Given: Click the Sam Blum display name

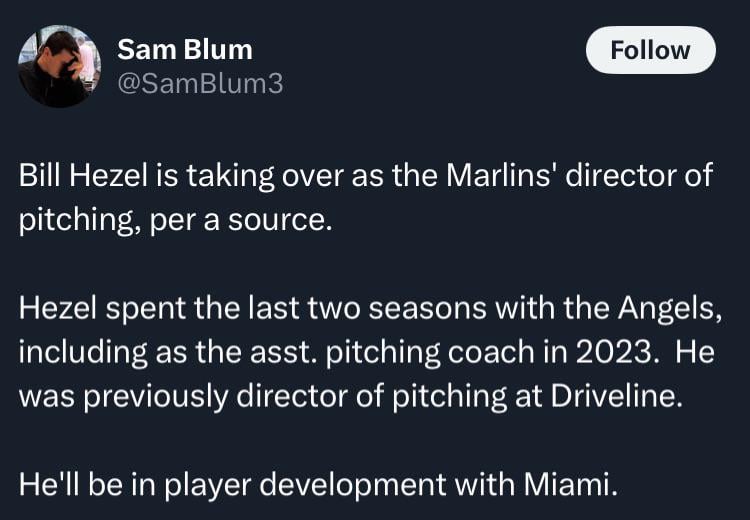Looking at the screenshot, I should [184, 49].
